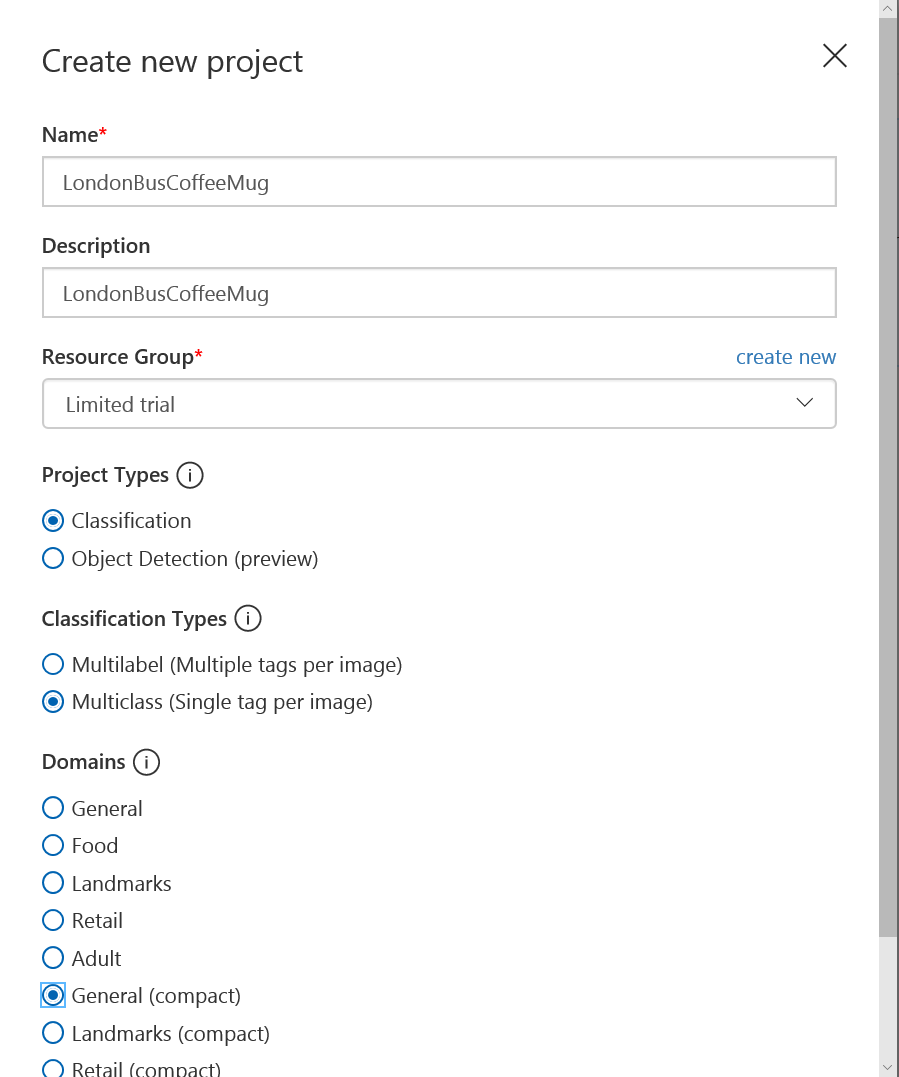This screenshot has height=1077, width=899.
Task: Open the Project Types info icon
Action: point(190,475)
